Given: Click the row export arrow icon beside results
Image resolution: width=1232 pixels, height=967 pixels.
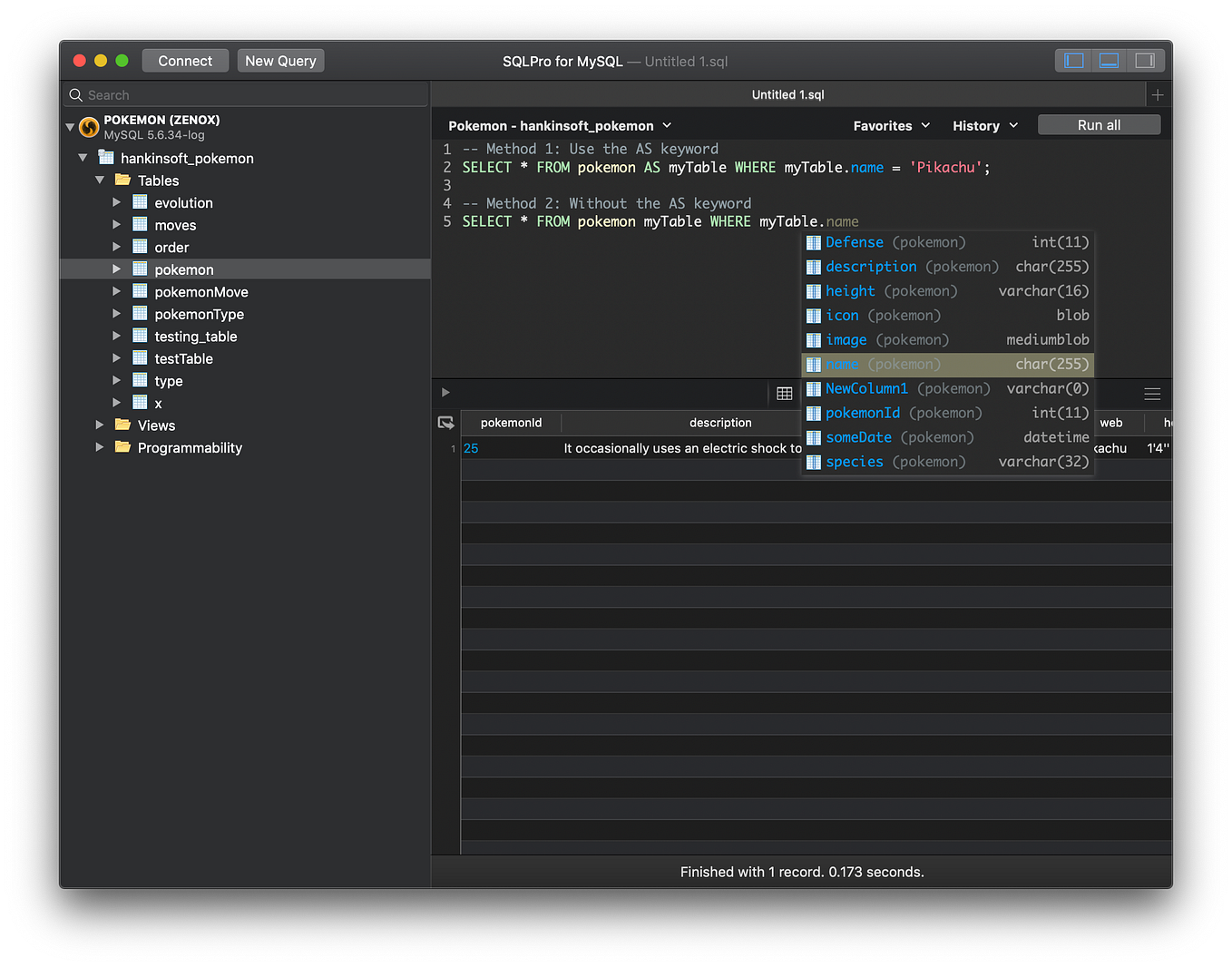Looking at the screenshot, I should (445, 422).
